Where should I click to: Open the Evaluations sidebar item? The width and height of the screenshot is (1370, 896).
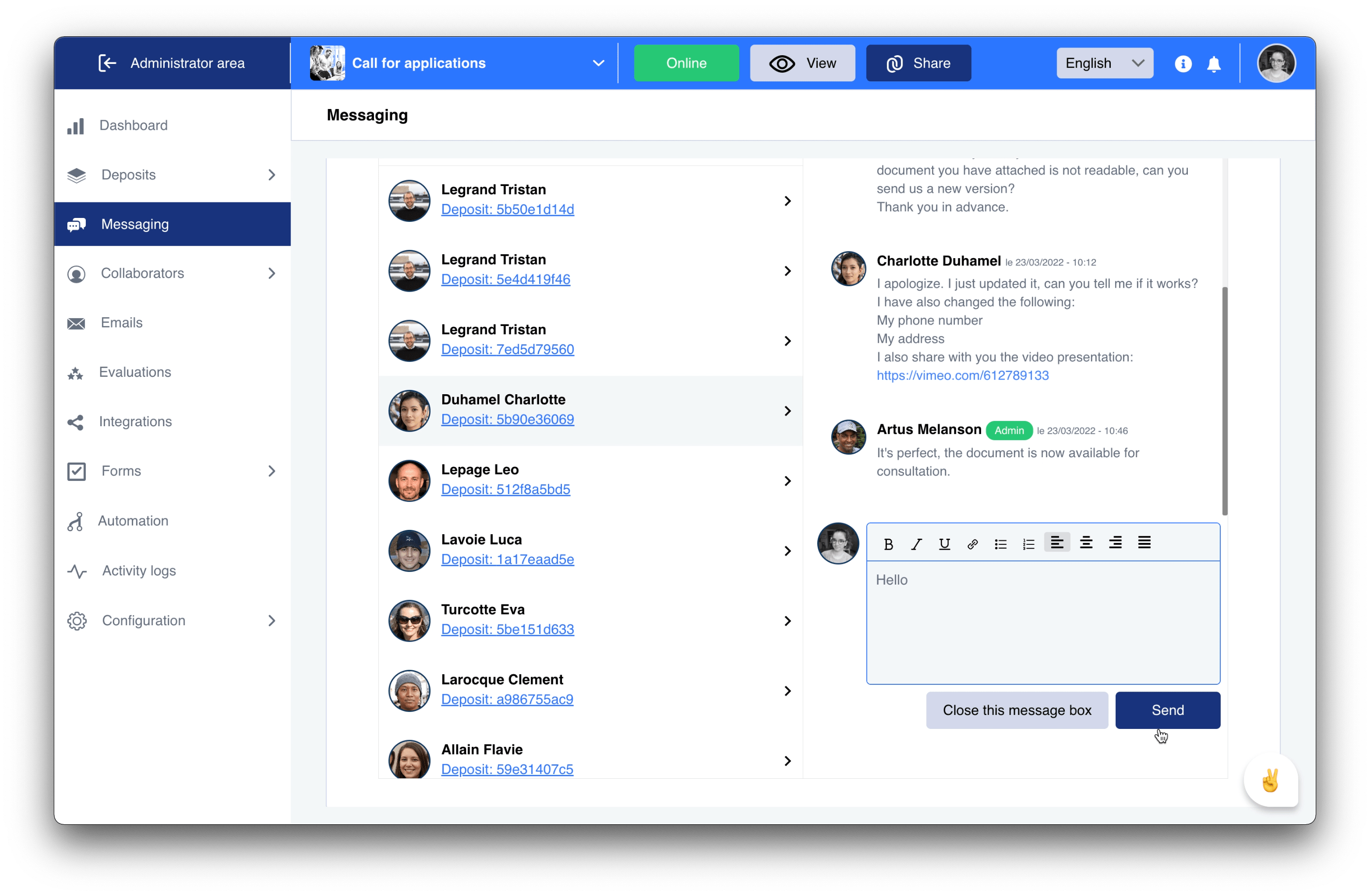[x=135, y=372]
